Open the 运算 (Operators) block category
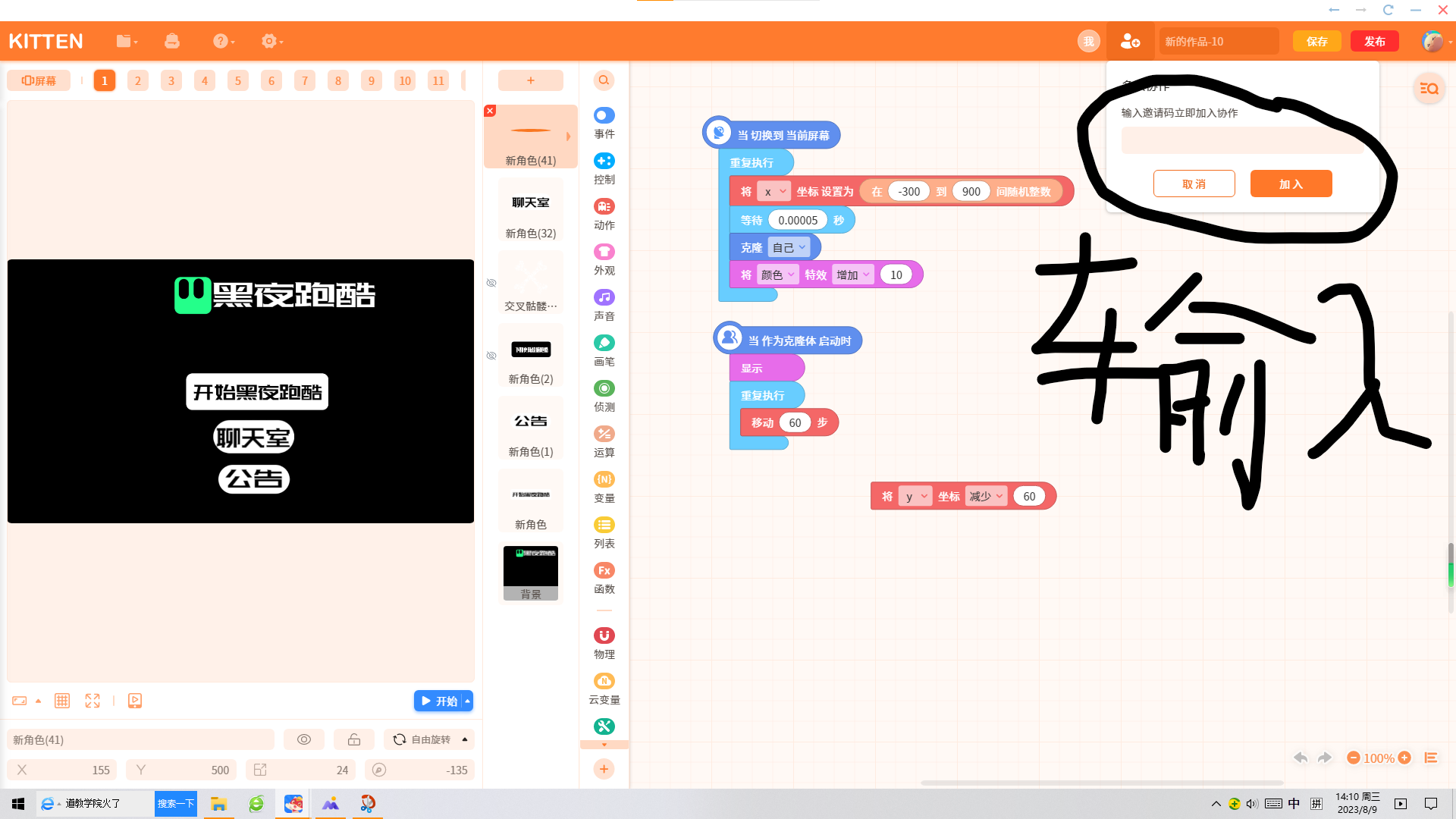The width and height of the screenshot is (1456, 819). pyautogui.click(x=604, y=441)
